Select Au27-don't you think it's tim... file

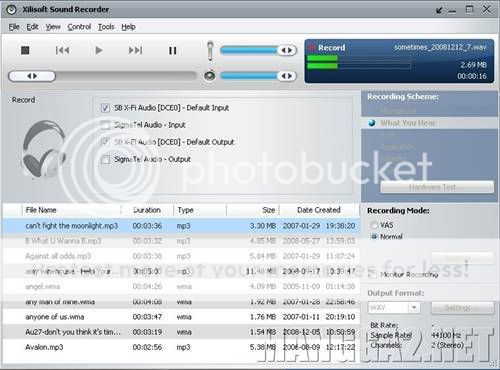pyautogui.click(x=181, y=332)
